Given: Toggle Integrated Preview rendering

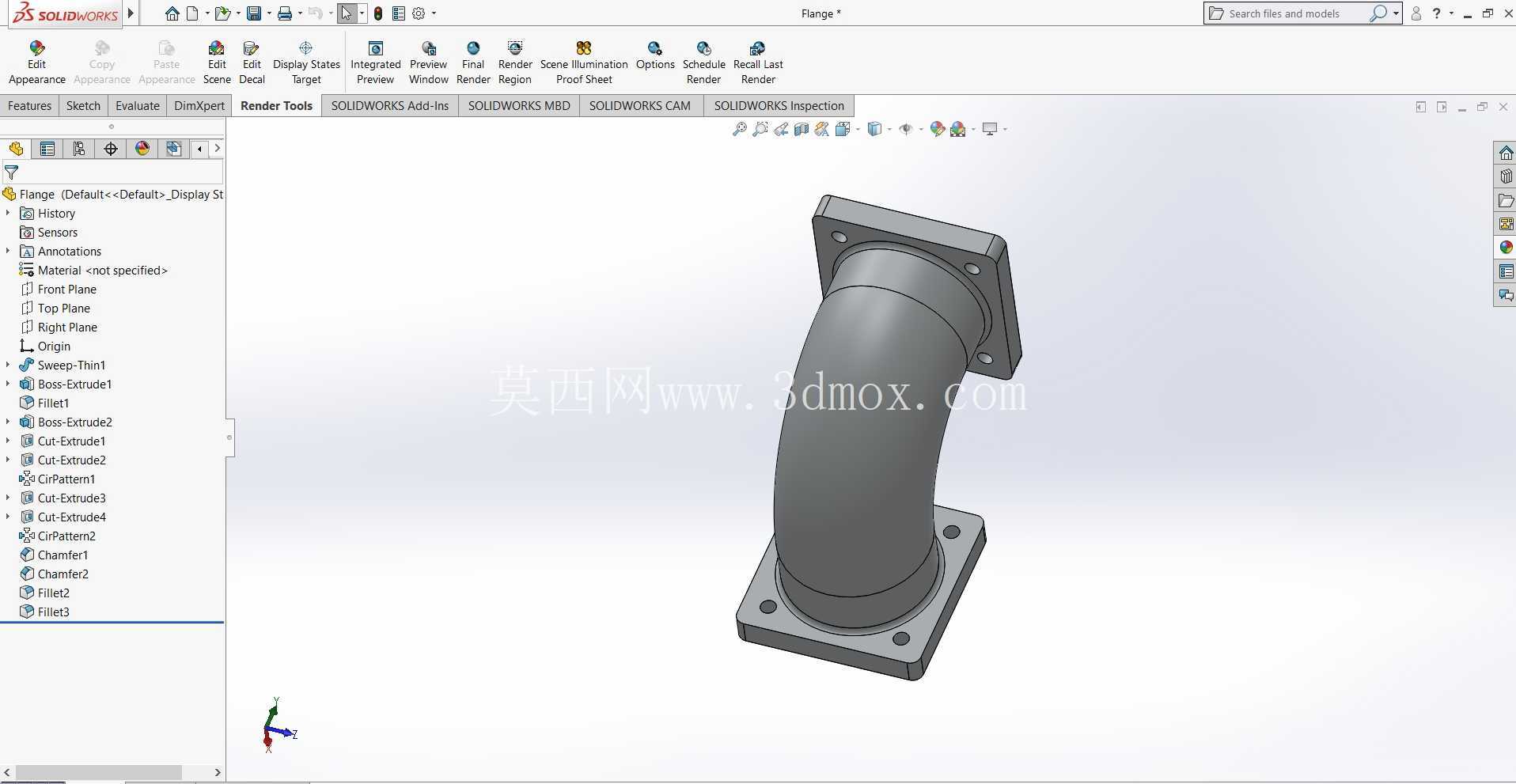Looking at the screenshot, I should [375, 62].
